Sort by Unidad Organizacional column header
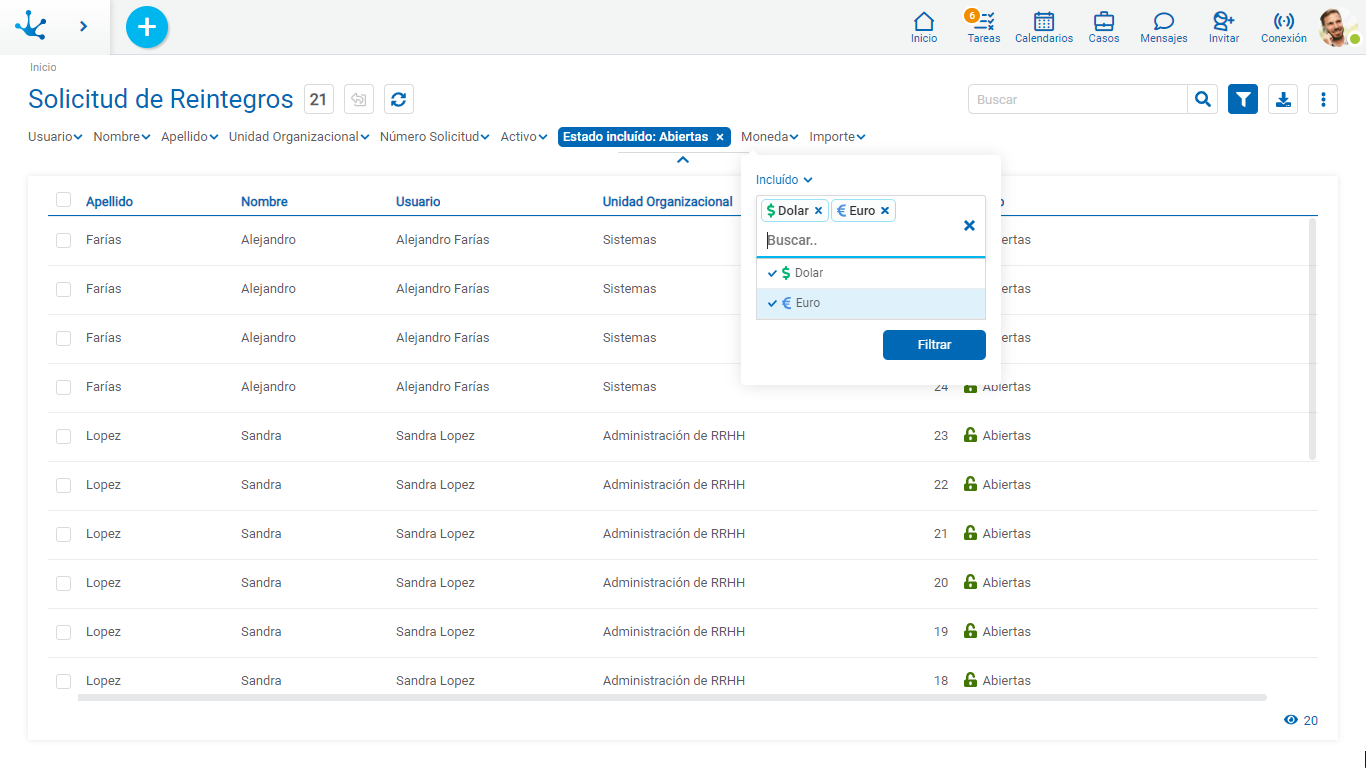The height and width of the screenshot is (768, 1366). click(667, 201)
